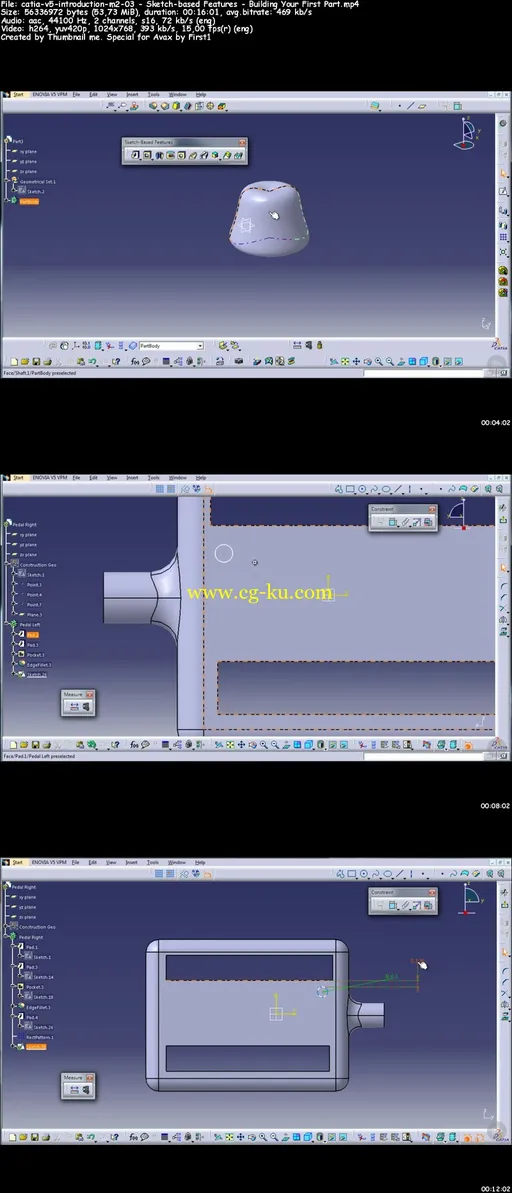Screen dimensions: 512x1193
Task: Collapse Geometrical Set.1 tree node
Action: coord(6,180)
